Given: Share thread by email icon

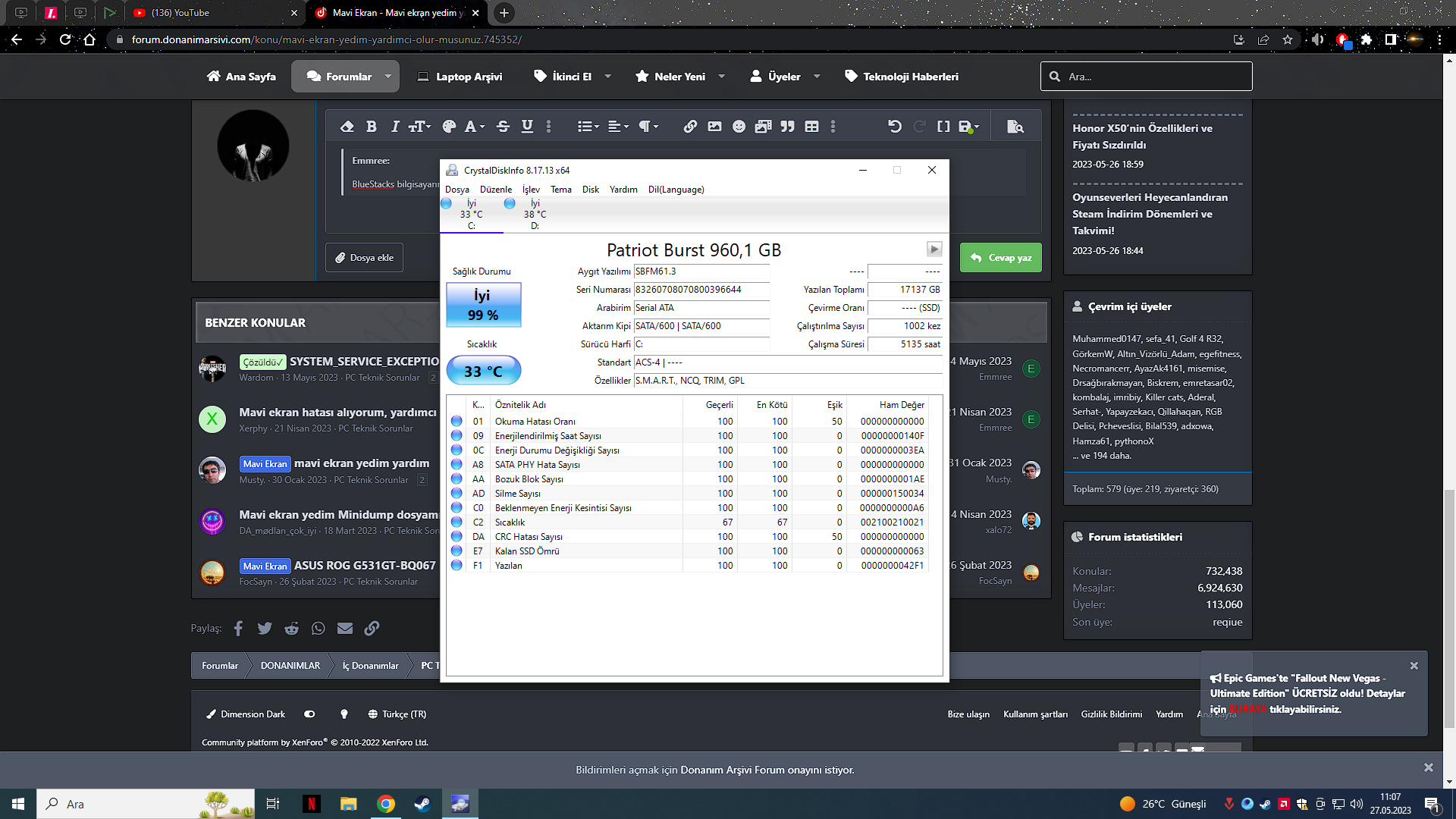Looking at the screenshot, I should tap(345, 628).
